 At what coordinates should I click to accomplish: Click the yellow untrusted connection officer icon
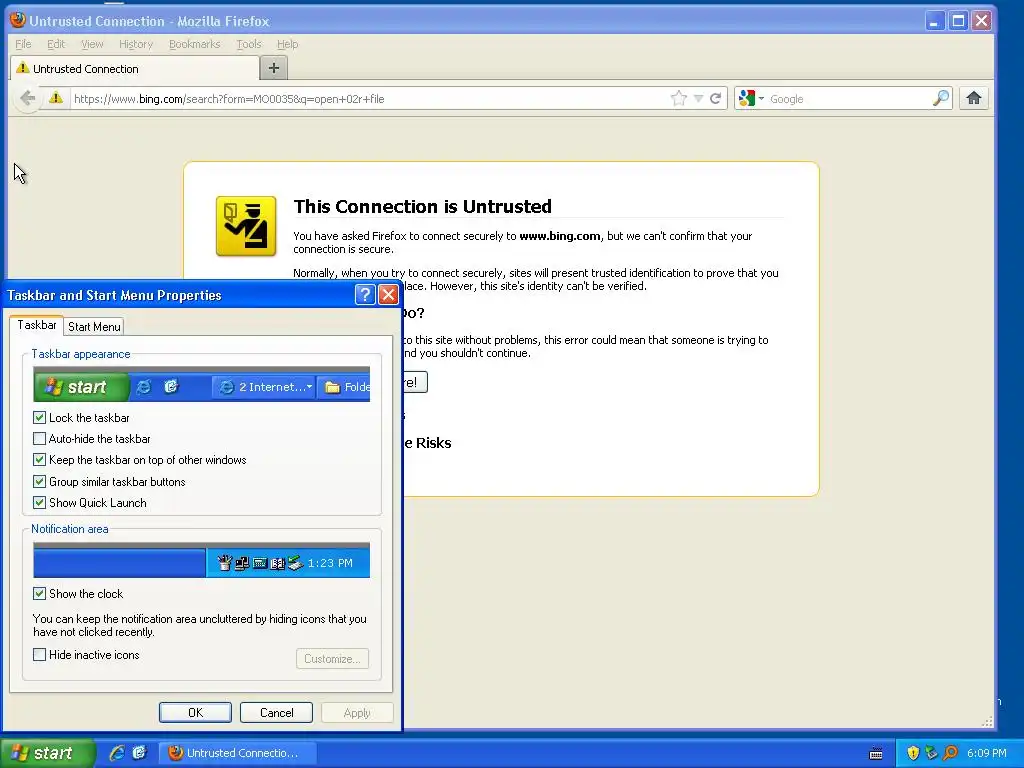point(246,226)
